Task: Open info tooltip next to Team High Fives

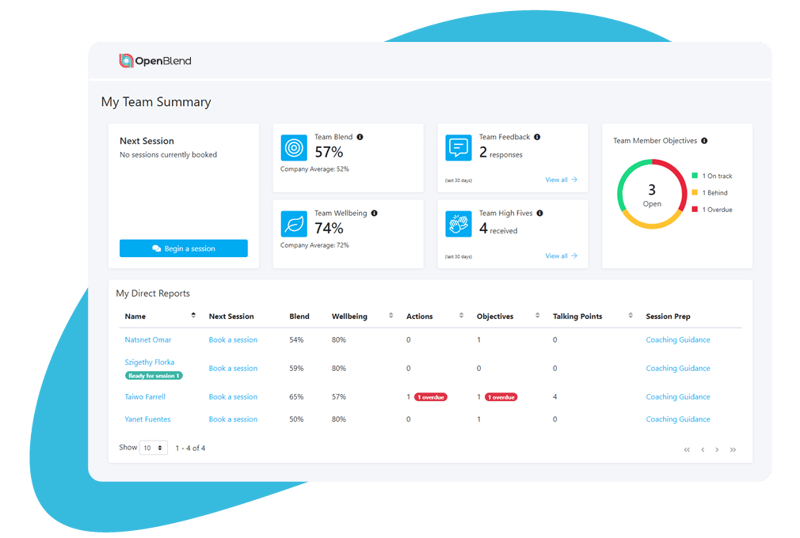Action: click(540, 213)
